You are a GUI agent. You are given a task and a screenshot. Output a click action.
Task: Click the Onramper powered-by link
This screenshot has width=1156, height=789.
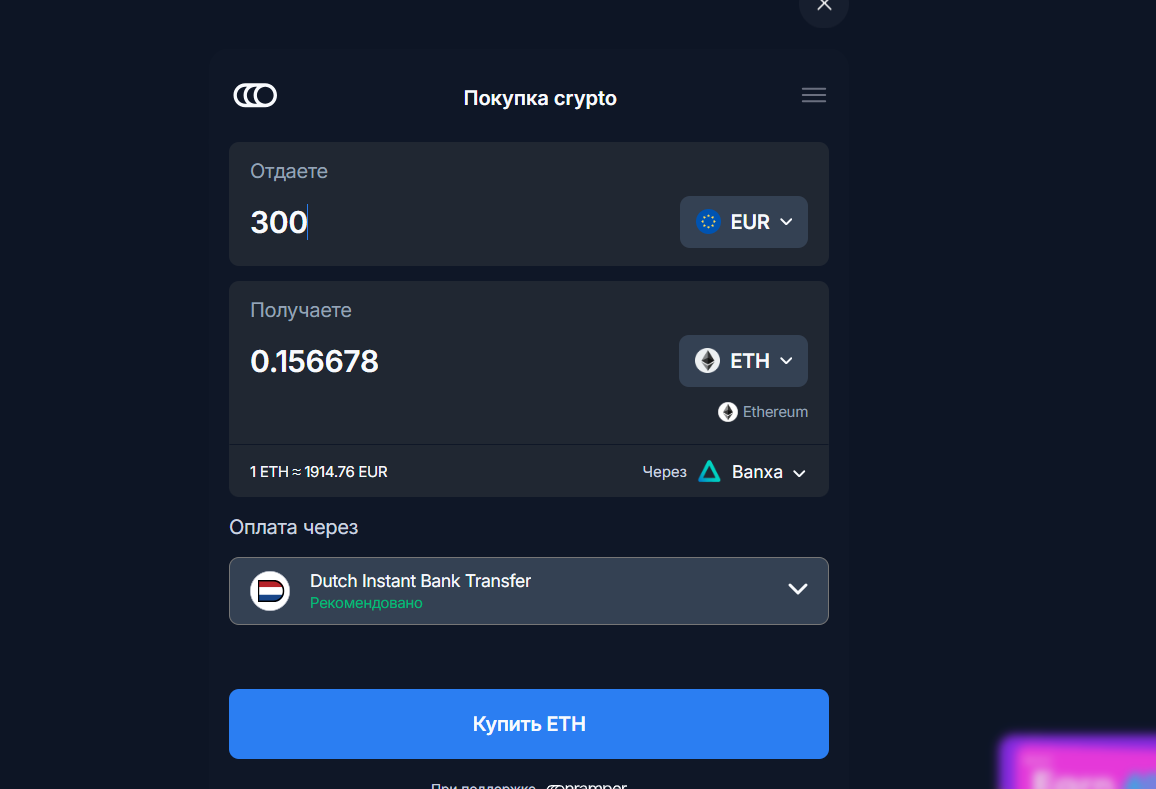[x=587, y=785]
